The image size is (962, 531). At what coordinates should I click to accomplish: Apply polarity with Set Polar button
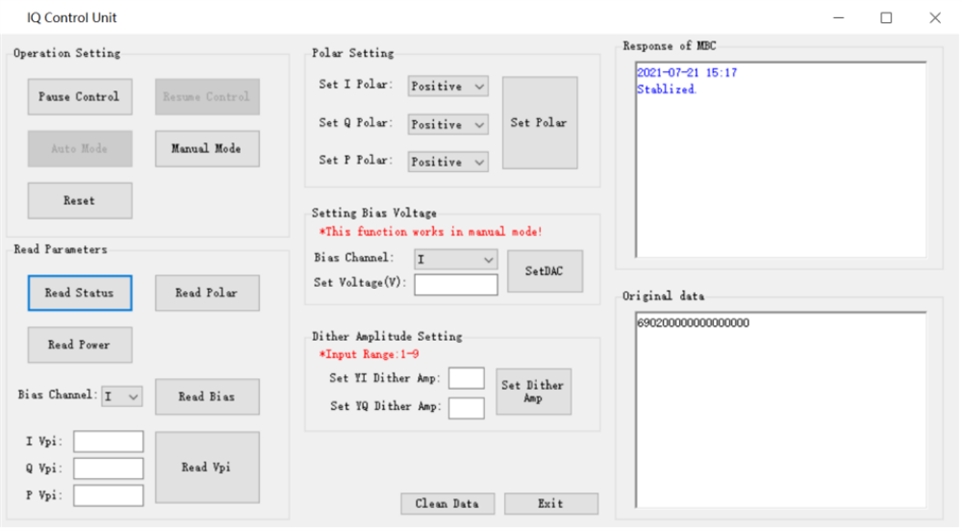point(539,123)
